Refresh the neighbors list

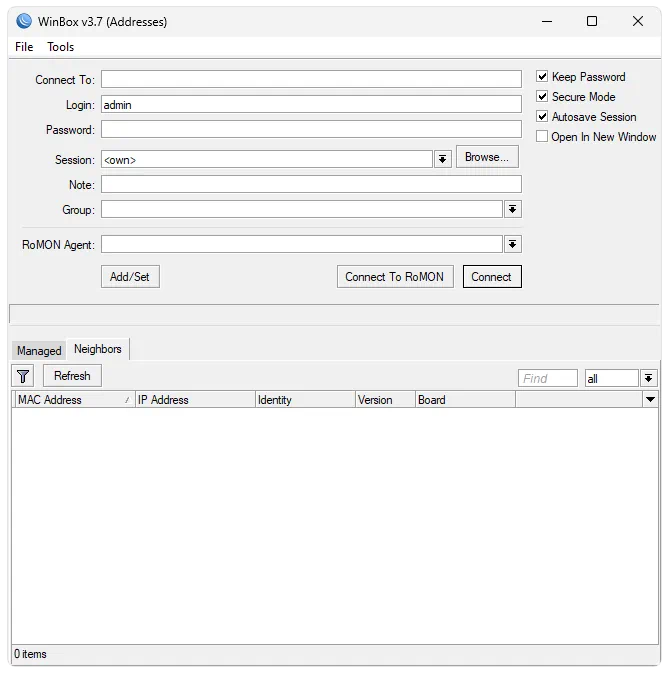click(72, 376)
